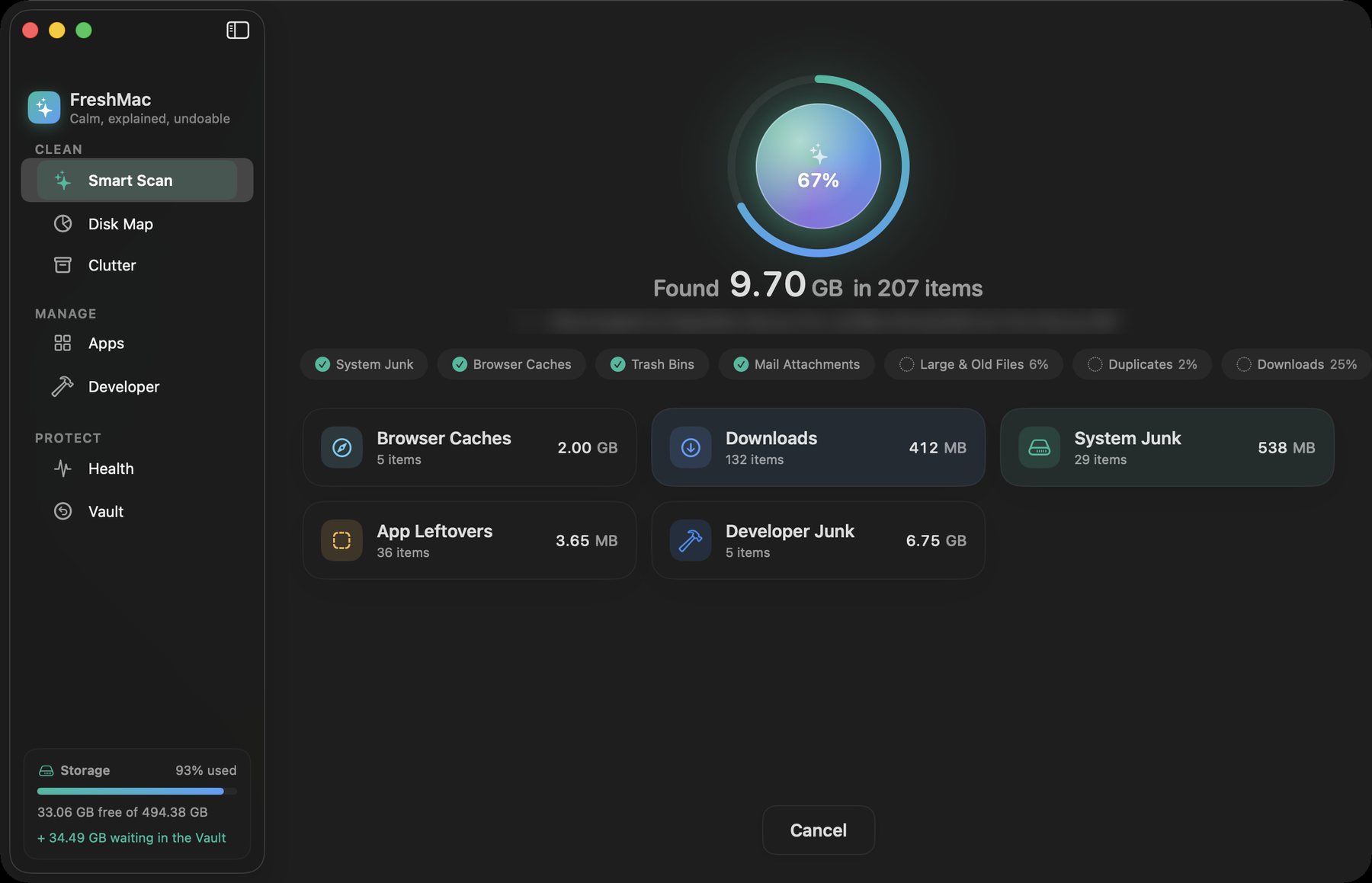Click the MANAGE section header
This screenshot has height=883, width=1372.
[66, 314]
